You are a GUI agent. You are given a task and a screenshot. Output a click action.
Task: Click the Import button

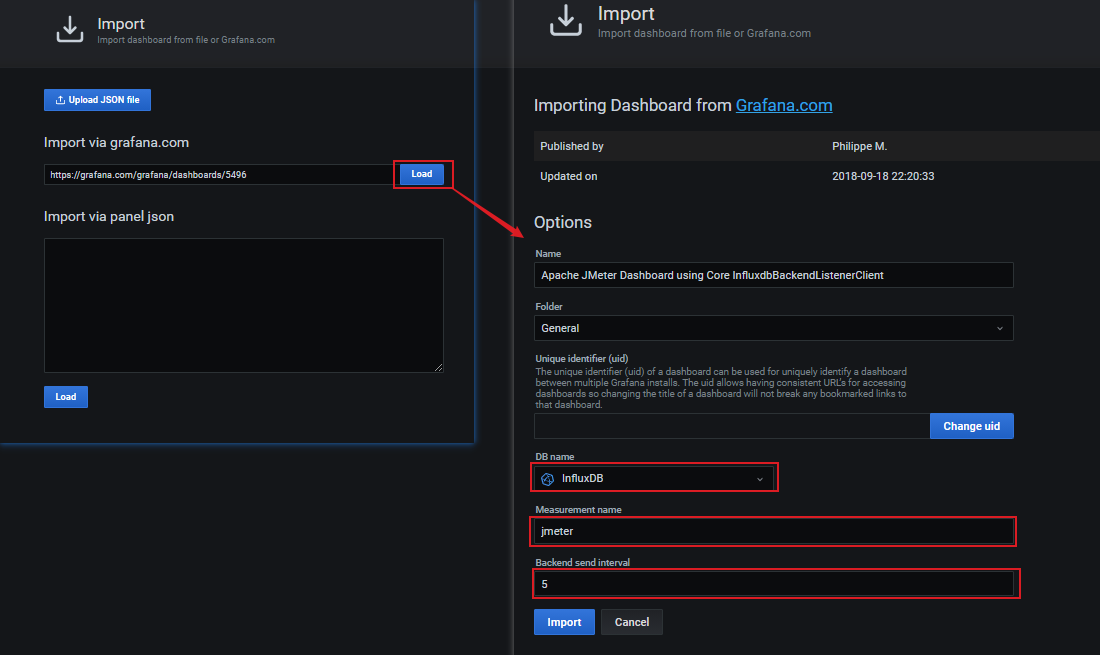564,622
